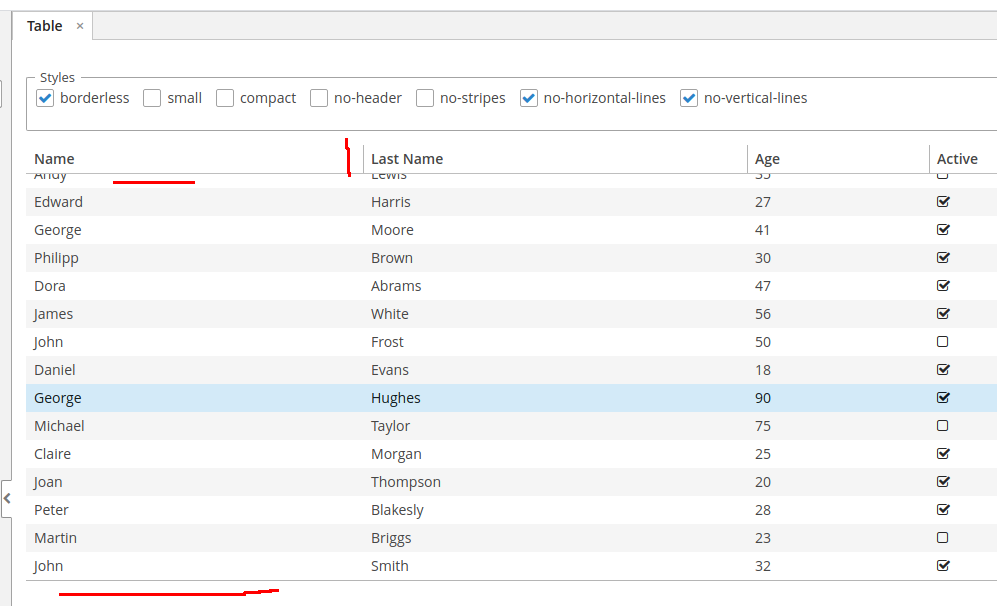The height and width of the screenshot is (606, 997).
Task: Select the Table tab
Action: 44,25
